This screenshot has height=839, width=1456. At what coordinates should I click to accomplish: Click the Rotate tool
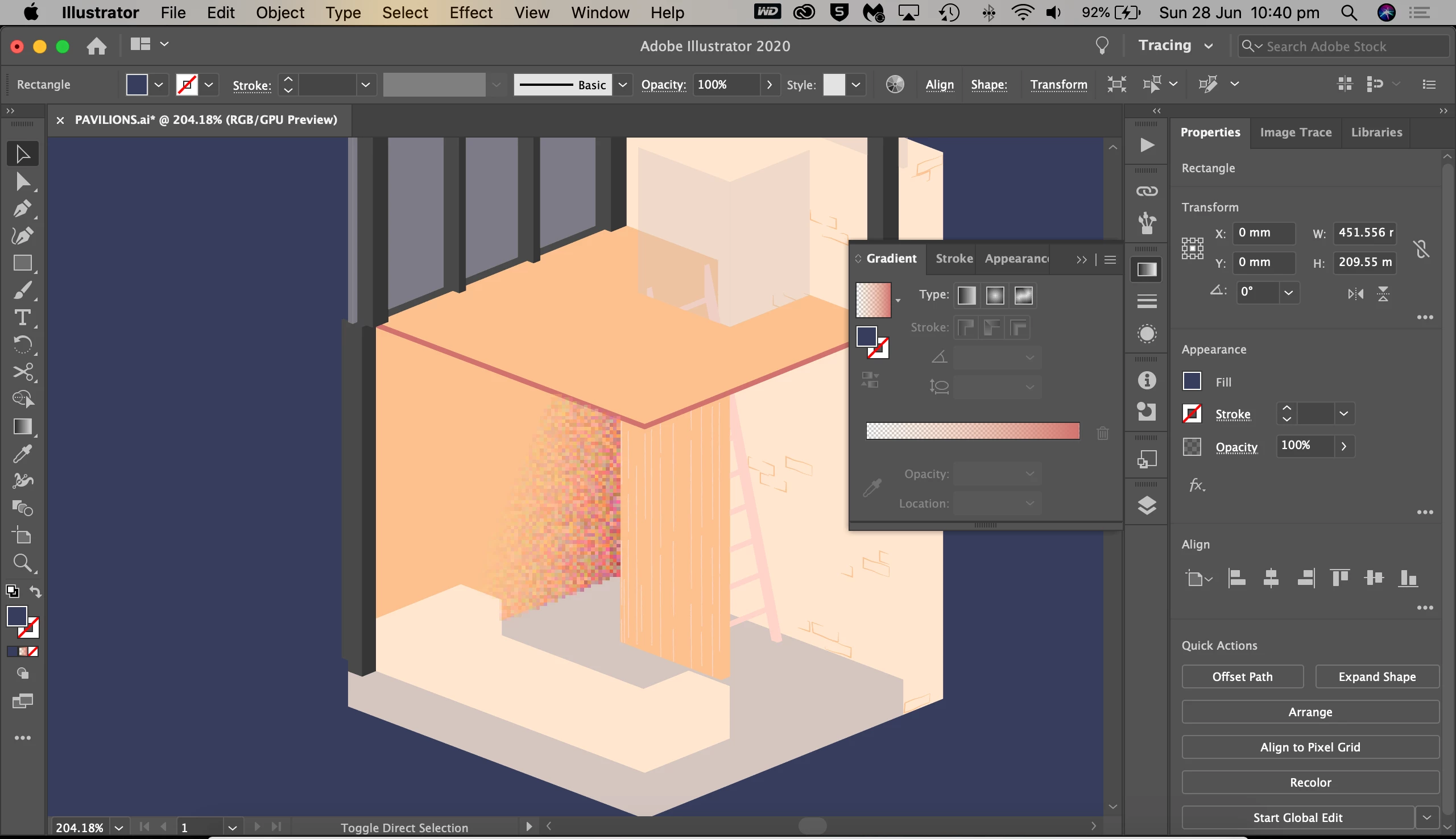click(x=22, y=344)
